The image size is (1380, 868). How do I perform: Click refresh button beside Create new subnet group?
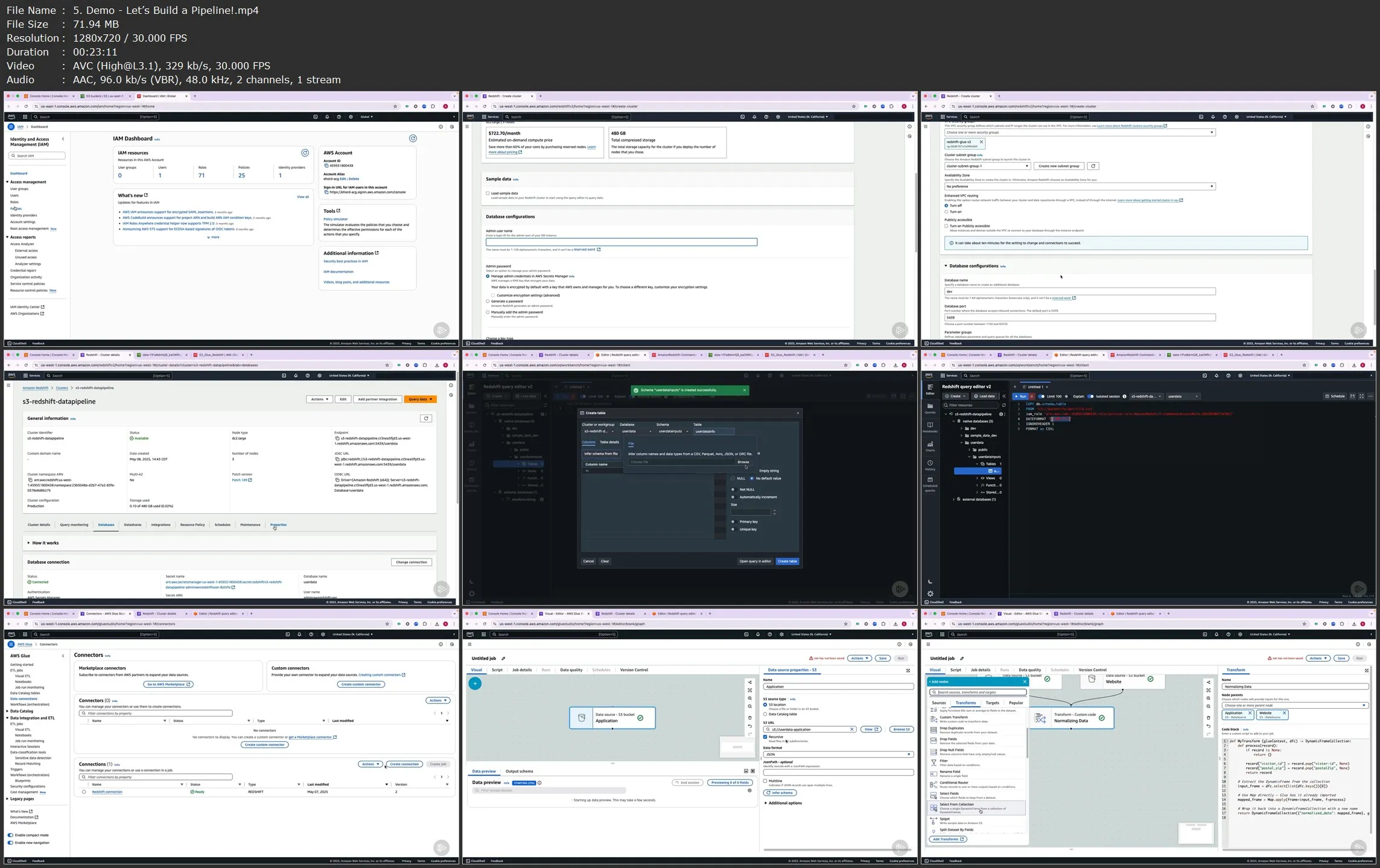(x=1093, y=166)
